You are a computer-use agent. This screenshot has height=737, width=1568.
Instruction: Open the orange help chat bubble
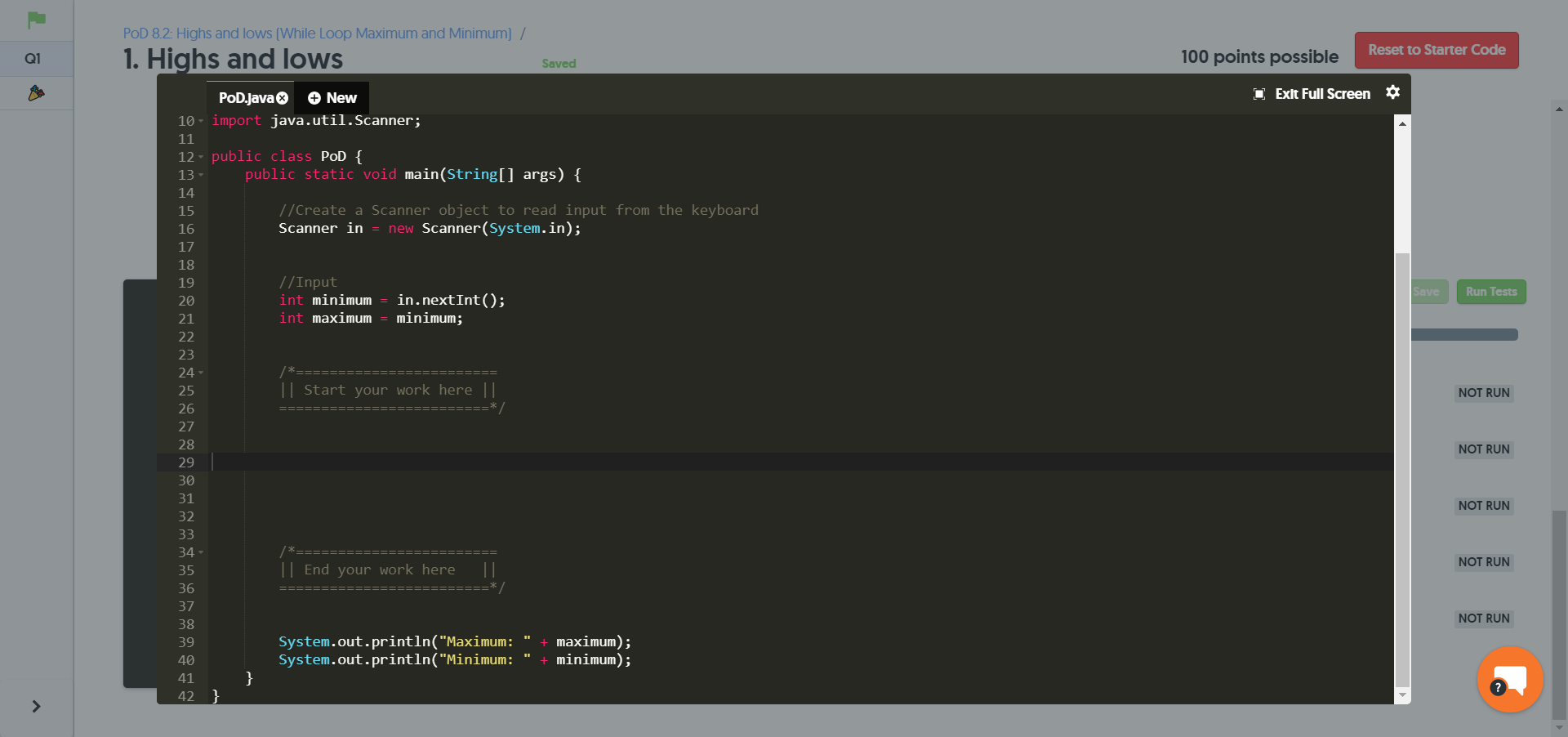tap(1509, 679)
